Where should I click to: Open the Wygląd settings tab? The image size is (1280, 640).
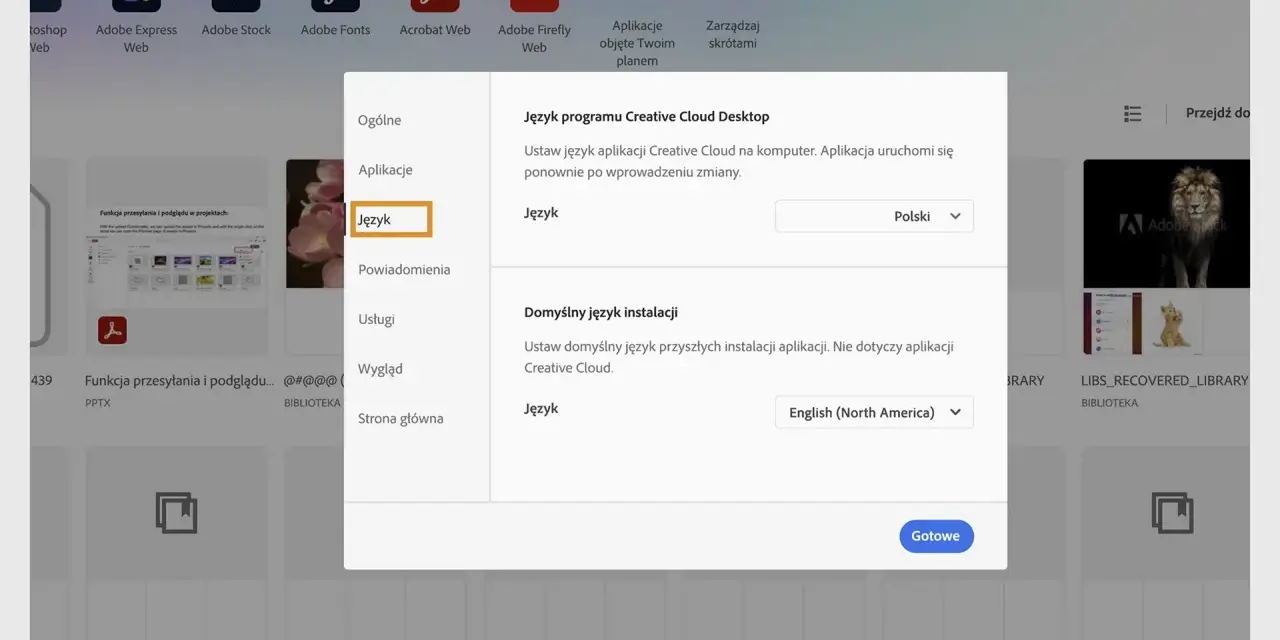click(380, 369)
